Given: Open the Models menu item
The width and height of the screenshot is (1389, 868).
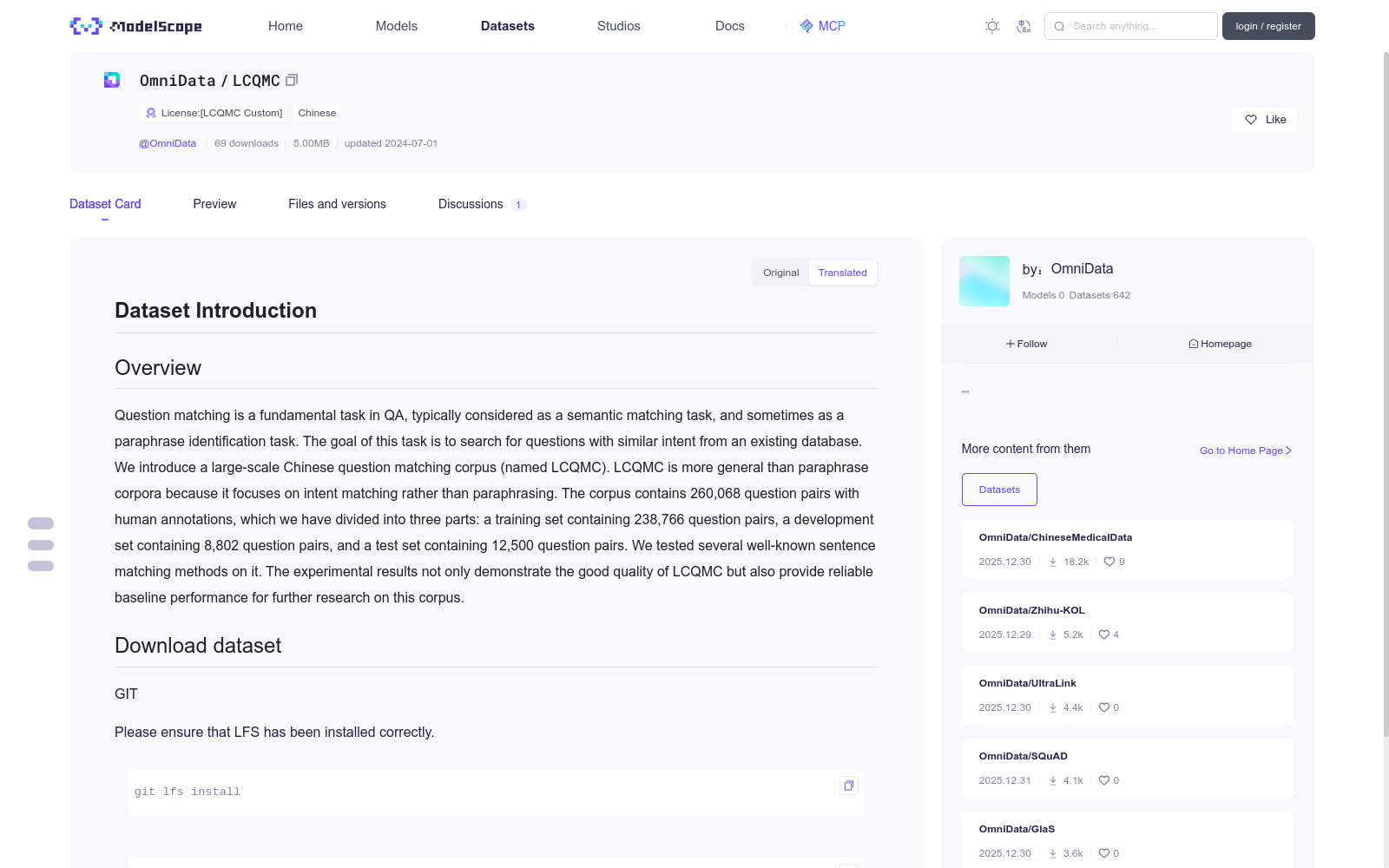Looking at the screenshot, I should click(397, 26).
